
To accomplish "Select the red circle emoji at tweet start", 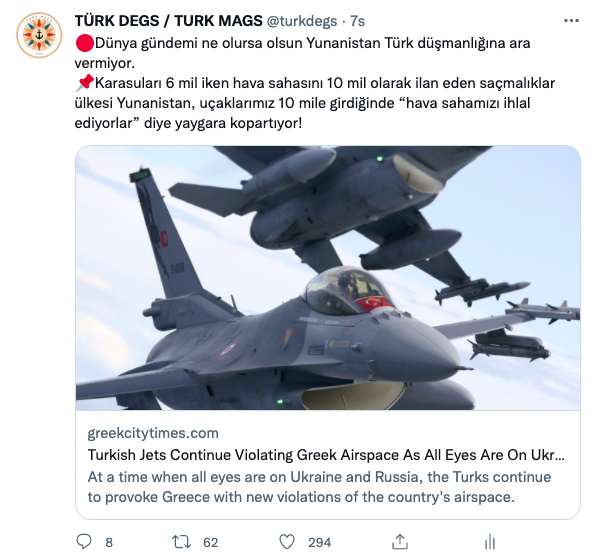I will 84,43.
